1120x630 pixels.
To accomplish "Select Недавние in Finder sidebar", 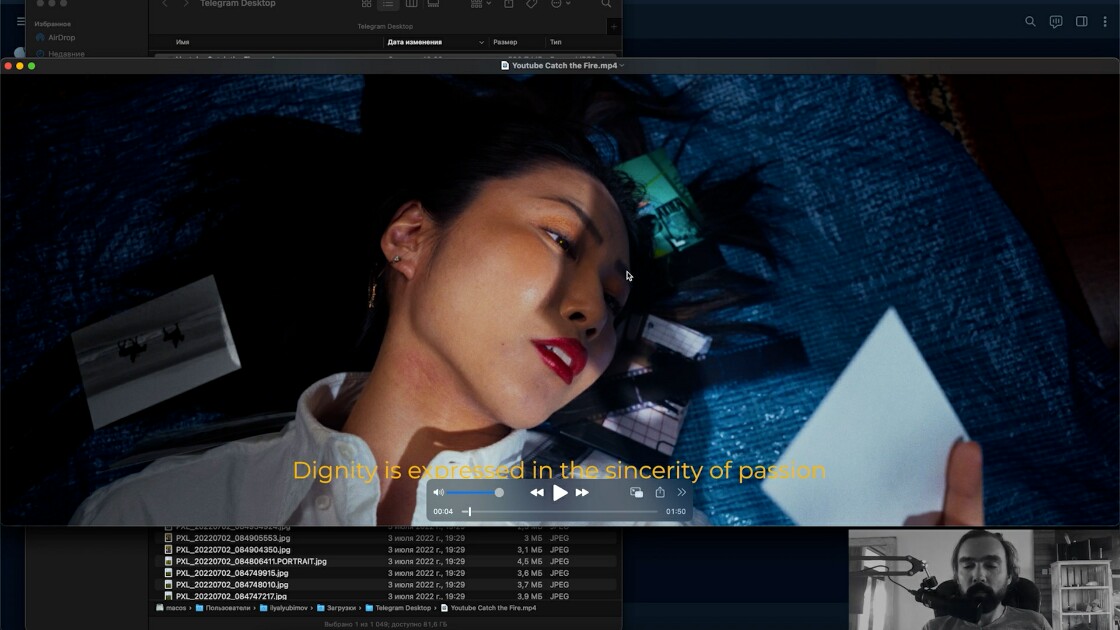I will (66, 54).
